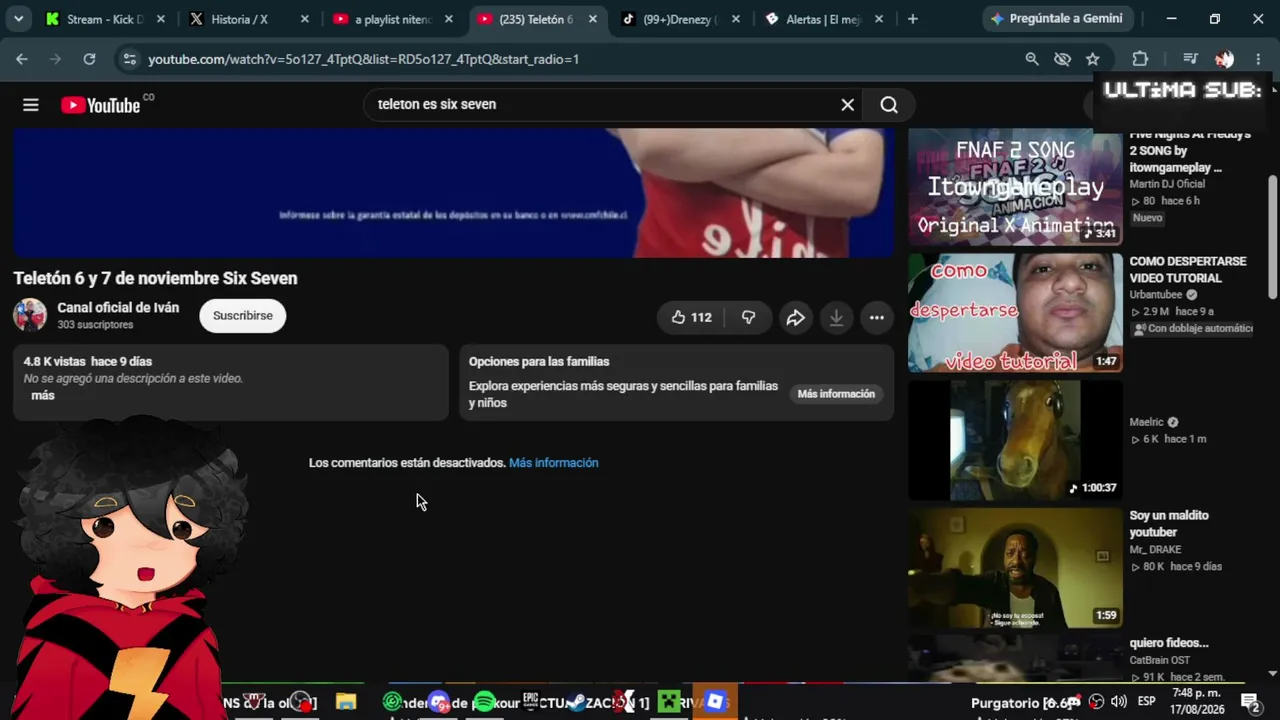
Task: Close the 'Alertas' tab
Action: coord(880,19)
